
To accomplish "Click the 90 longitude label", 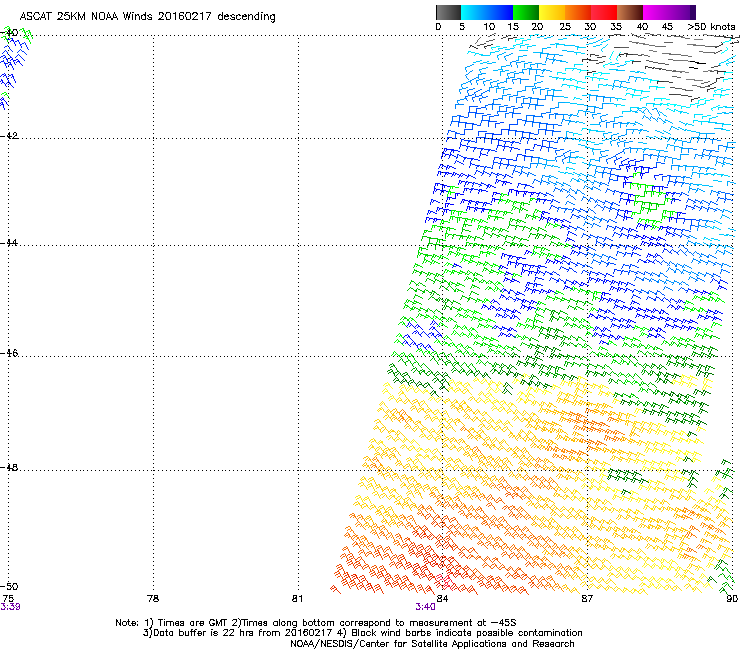I will click(732, 599).
